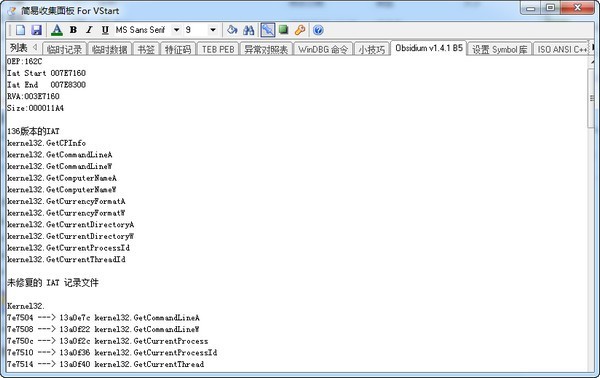Open the 临时记录 tab

click(64, 49)
